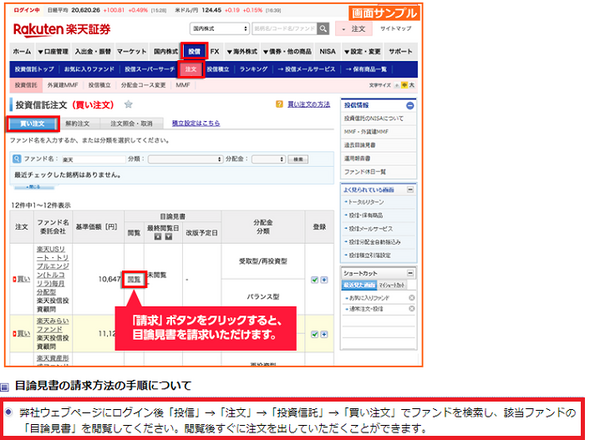Click the 閲覧 button for 楽天USリート fund
The height and width of the screenshot is (440, 600).
pyautogui.click(x=134, y=279)
